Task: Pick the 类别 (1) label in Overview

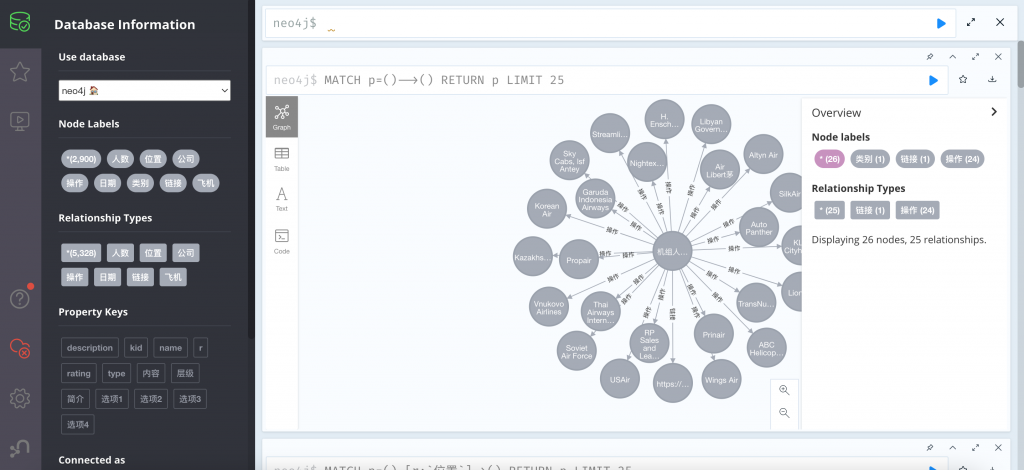Action: point(870,159)
